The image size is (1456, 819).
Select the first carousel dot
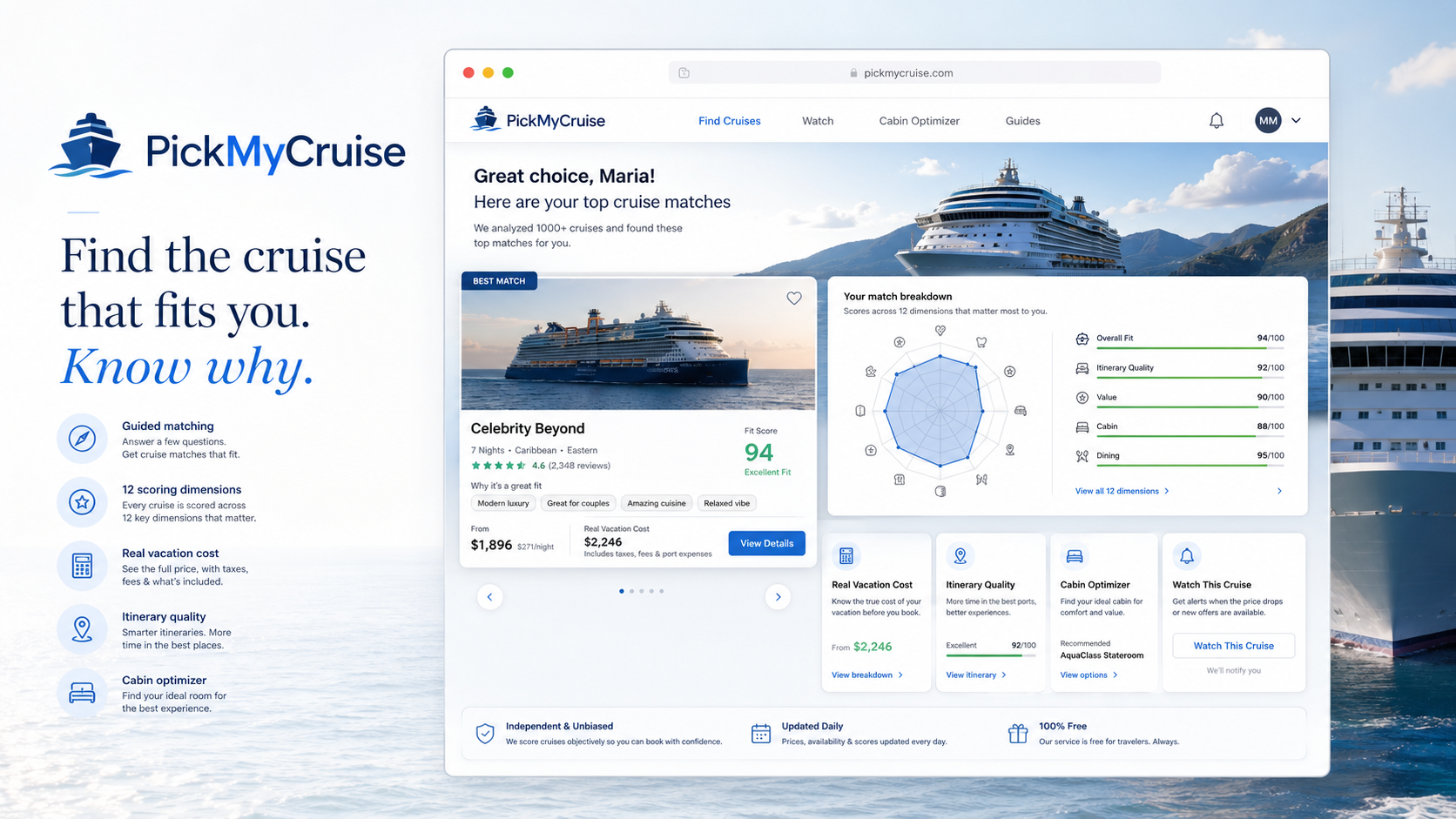[x=621, y=591]
